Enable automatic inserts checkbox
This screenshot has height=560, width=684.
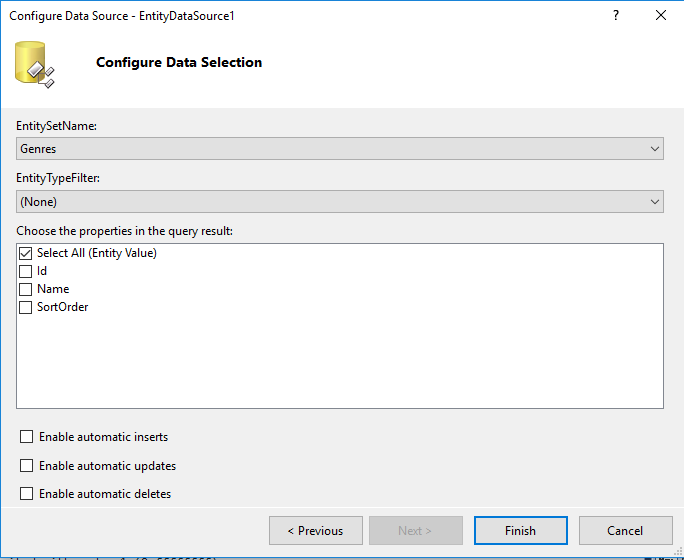coord(26,437)
